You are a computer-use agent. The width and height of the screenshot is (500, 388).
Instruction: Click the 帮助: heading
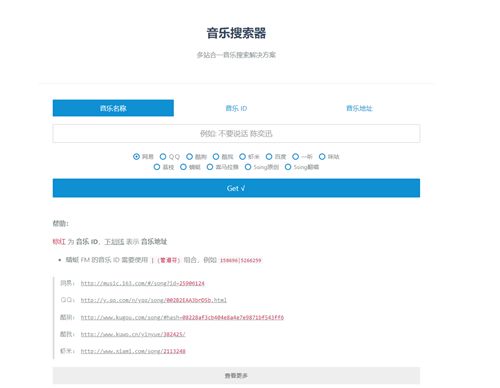tap(60, 223)
